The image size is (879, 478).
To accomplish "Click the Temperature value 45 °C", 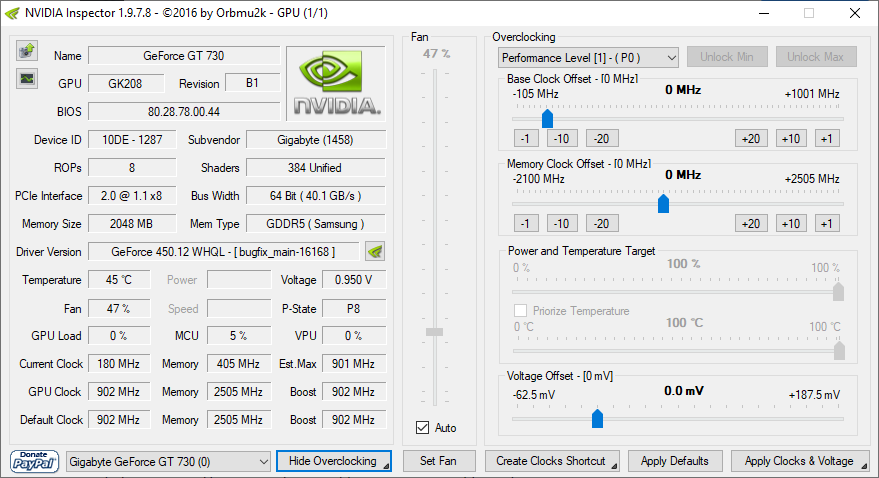I will (x=119, y=280).
